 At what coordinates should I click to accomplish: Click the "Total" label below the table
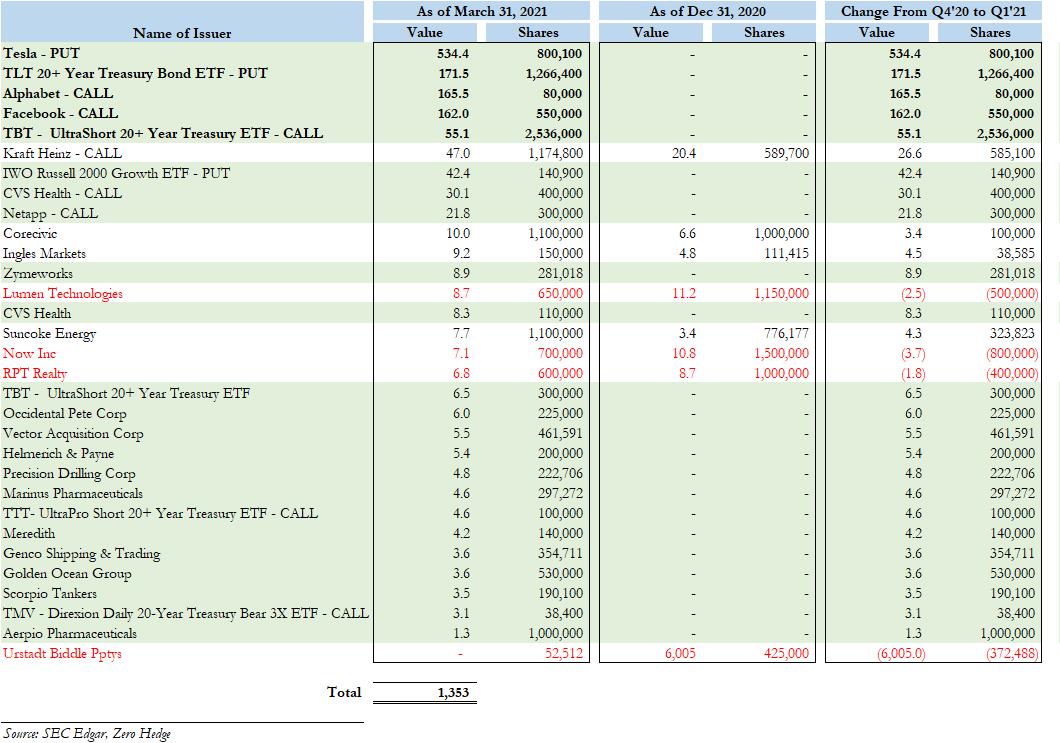pos(344,692)
